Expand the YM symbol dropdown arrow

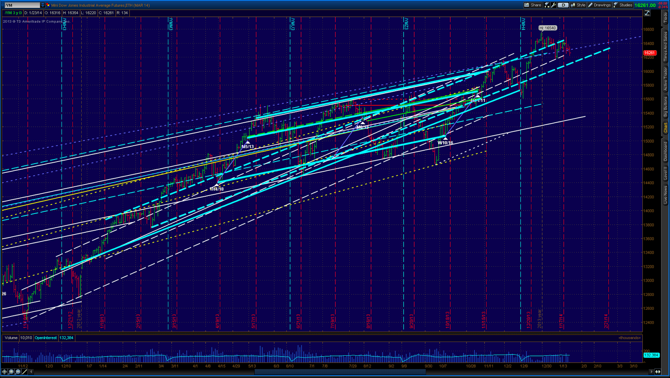coord(42,5)
